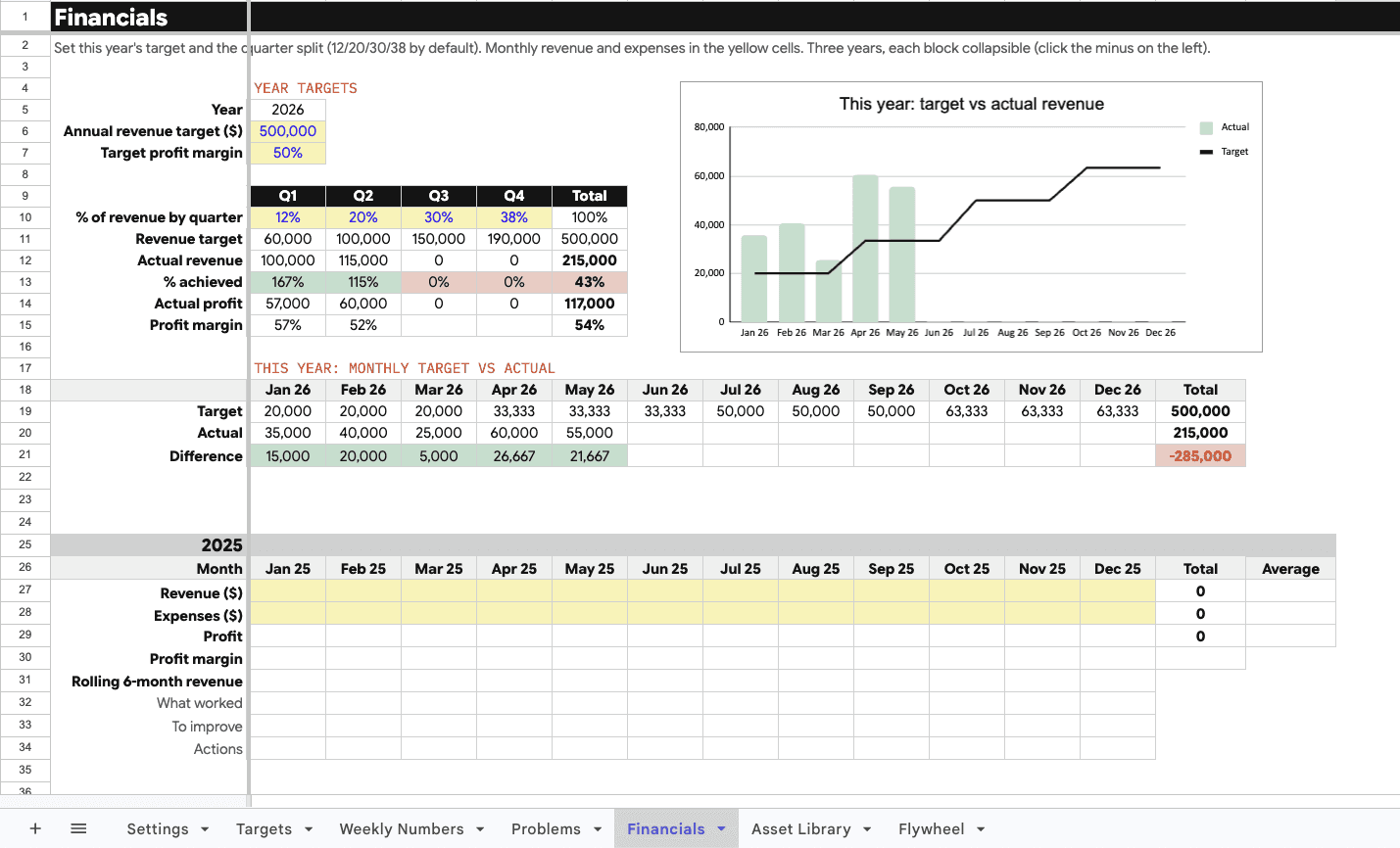
Task: Switch to the Weekly Numbers sheet tab
Action: tap(402, 829)
